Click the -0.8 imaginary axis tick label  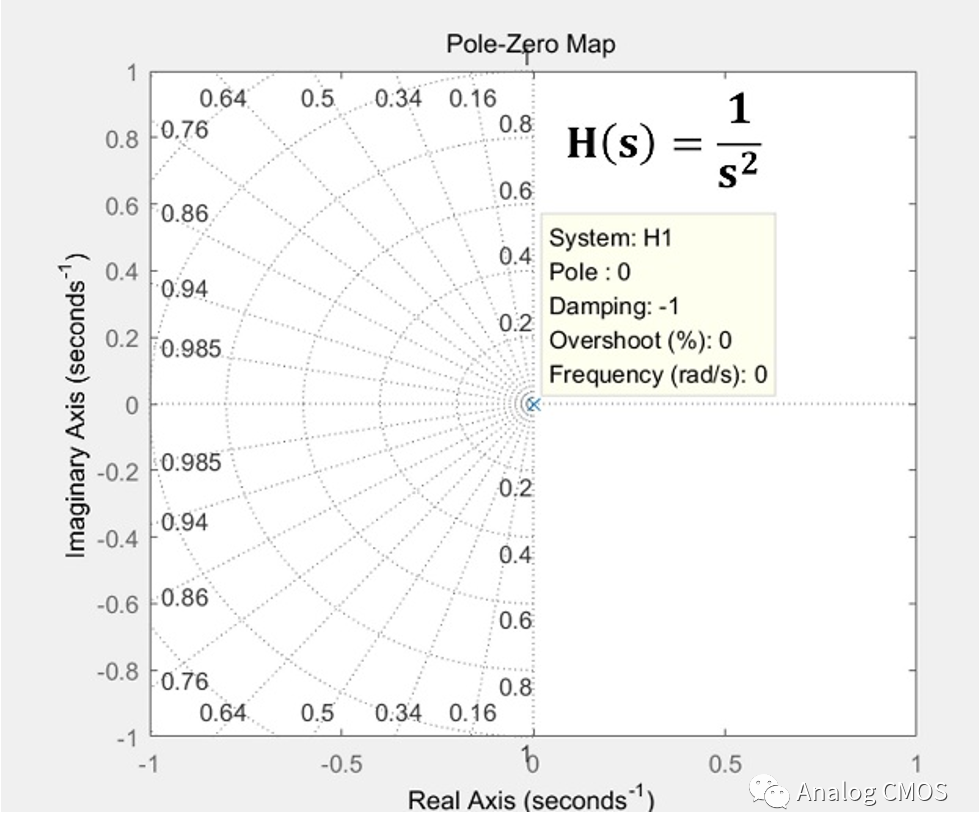(x=119, y=670)
